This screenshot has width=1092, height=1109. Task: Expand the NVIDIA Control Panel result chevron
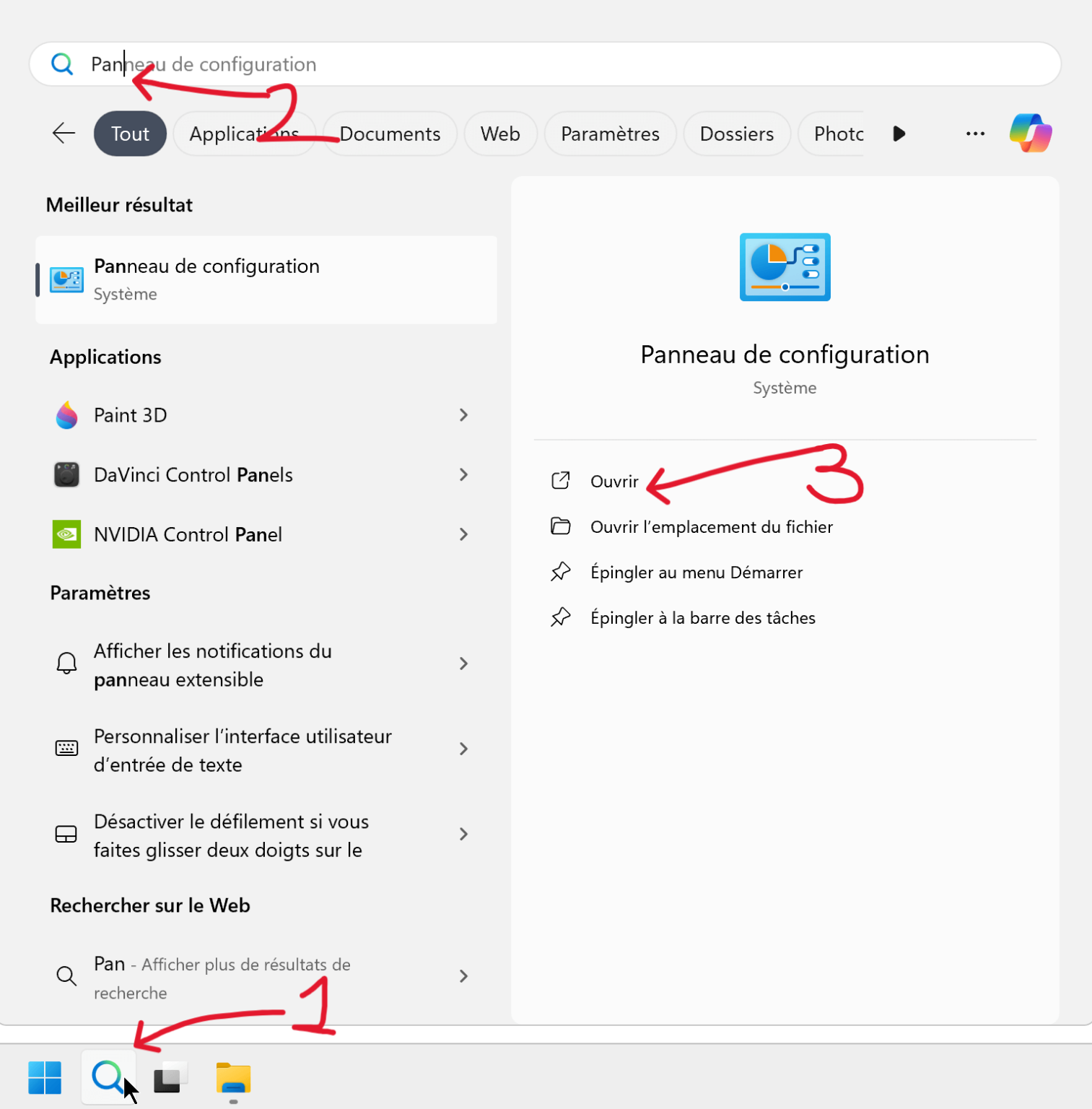tap(464, 534)
